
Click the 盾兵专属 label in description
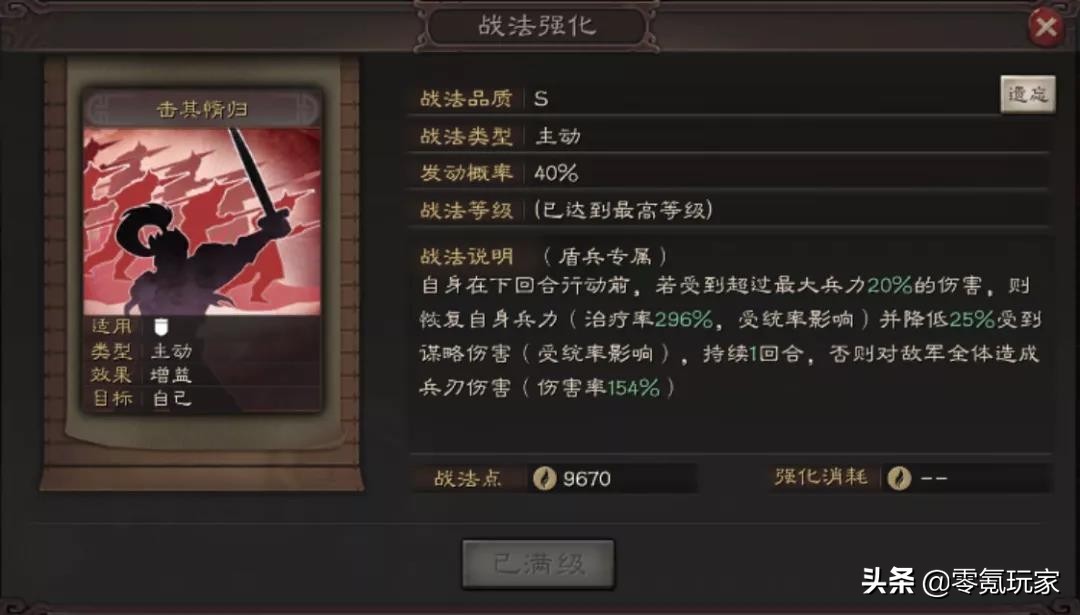point(604,257)
